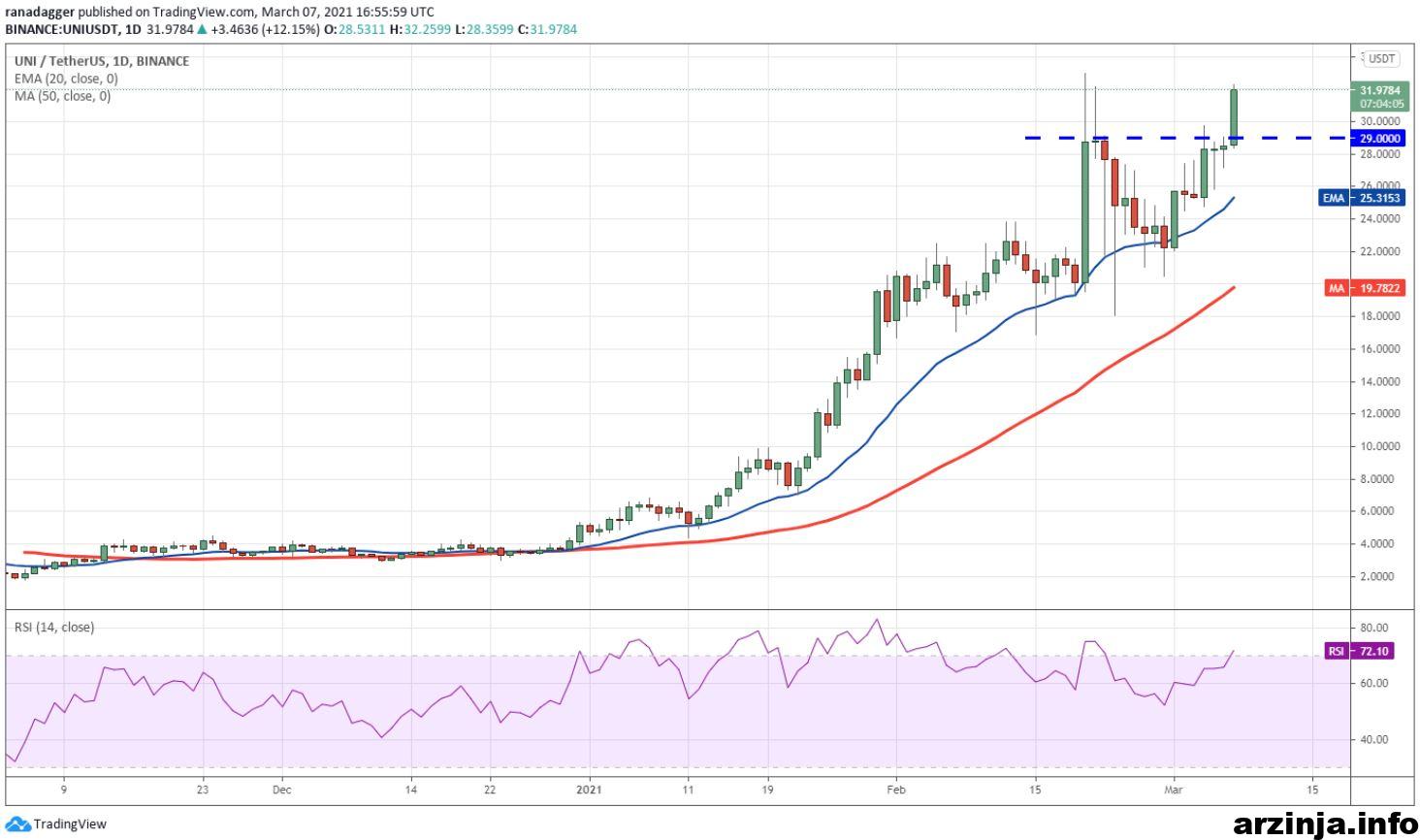Click the C:31.9784 close value in header

pyautogui.click(x=547, y=29)
